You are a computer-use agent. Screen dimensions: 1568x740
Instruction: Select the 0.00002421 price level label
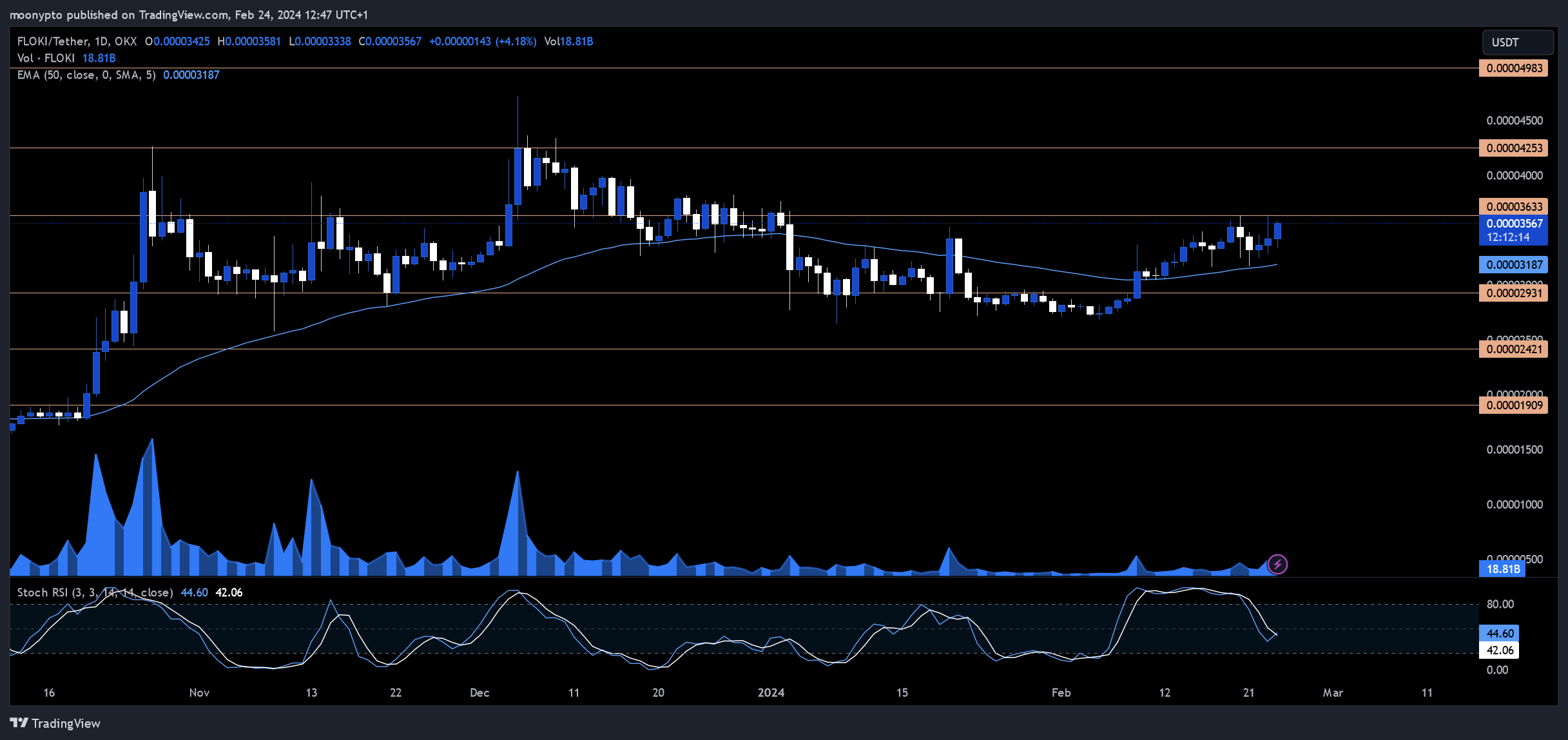1513,349
